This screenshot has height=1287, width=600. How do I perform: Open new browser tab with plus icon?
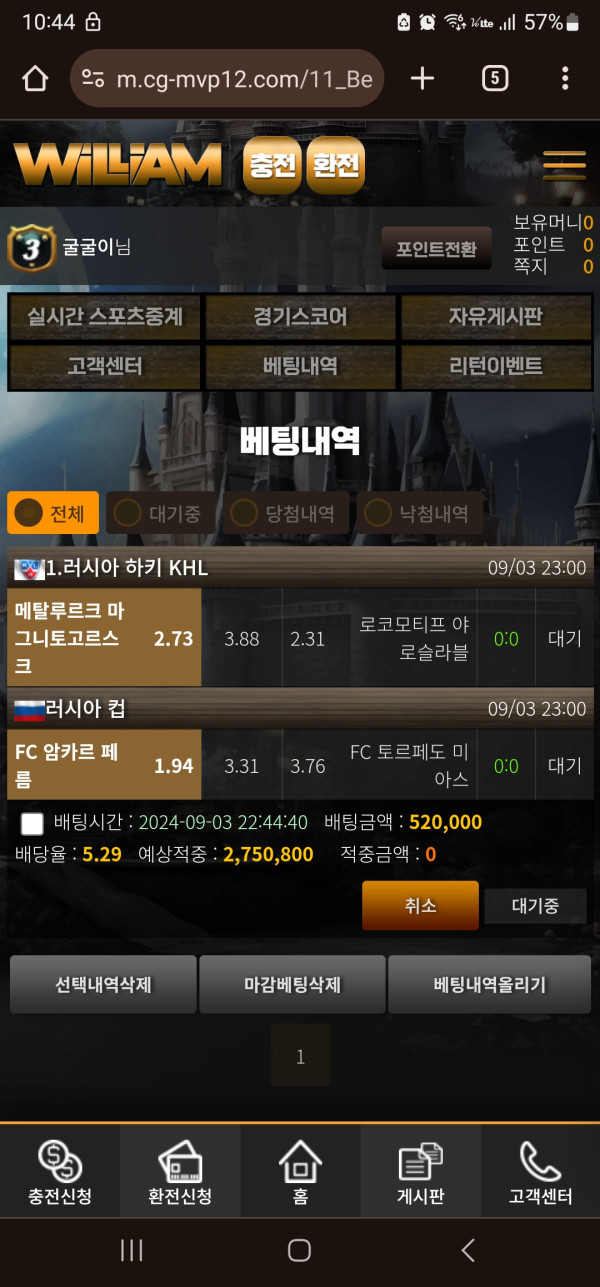[x=423, y=79]
